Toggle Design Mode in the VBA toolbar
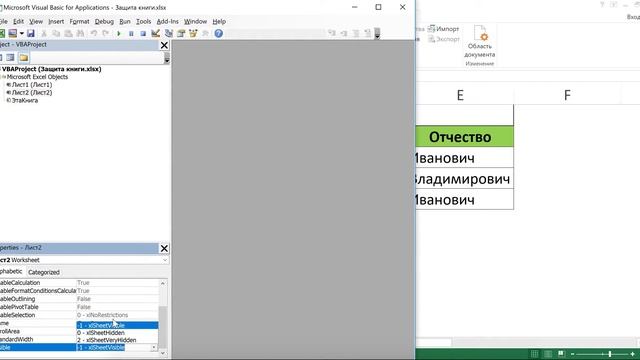640x360 pixels. (x=156, y=33)
